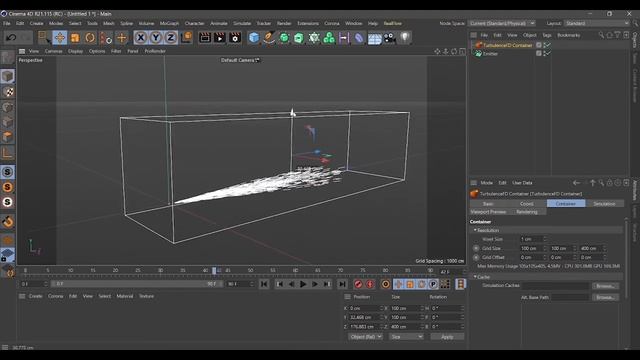Viewport: 640px width, 360px height.
Task: Click timeline ruler at frame 70
Action: (x=340, y=271)
